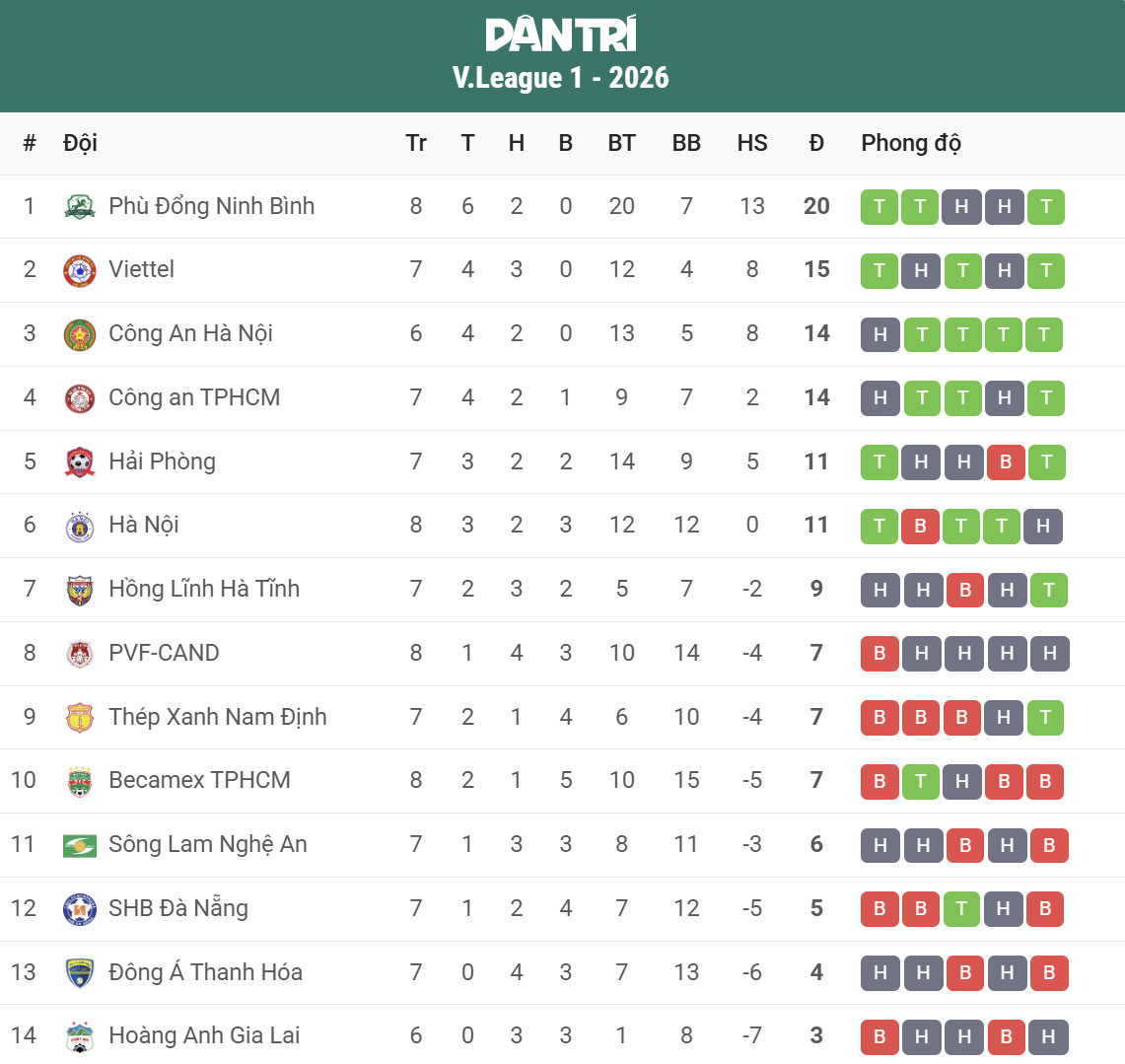Click Ninh Bình's first green T form badge
The image size is (1125, 1064).
[x=879, y=207]
